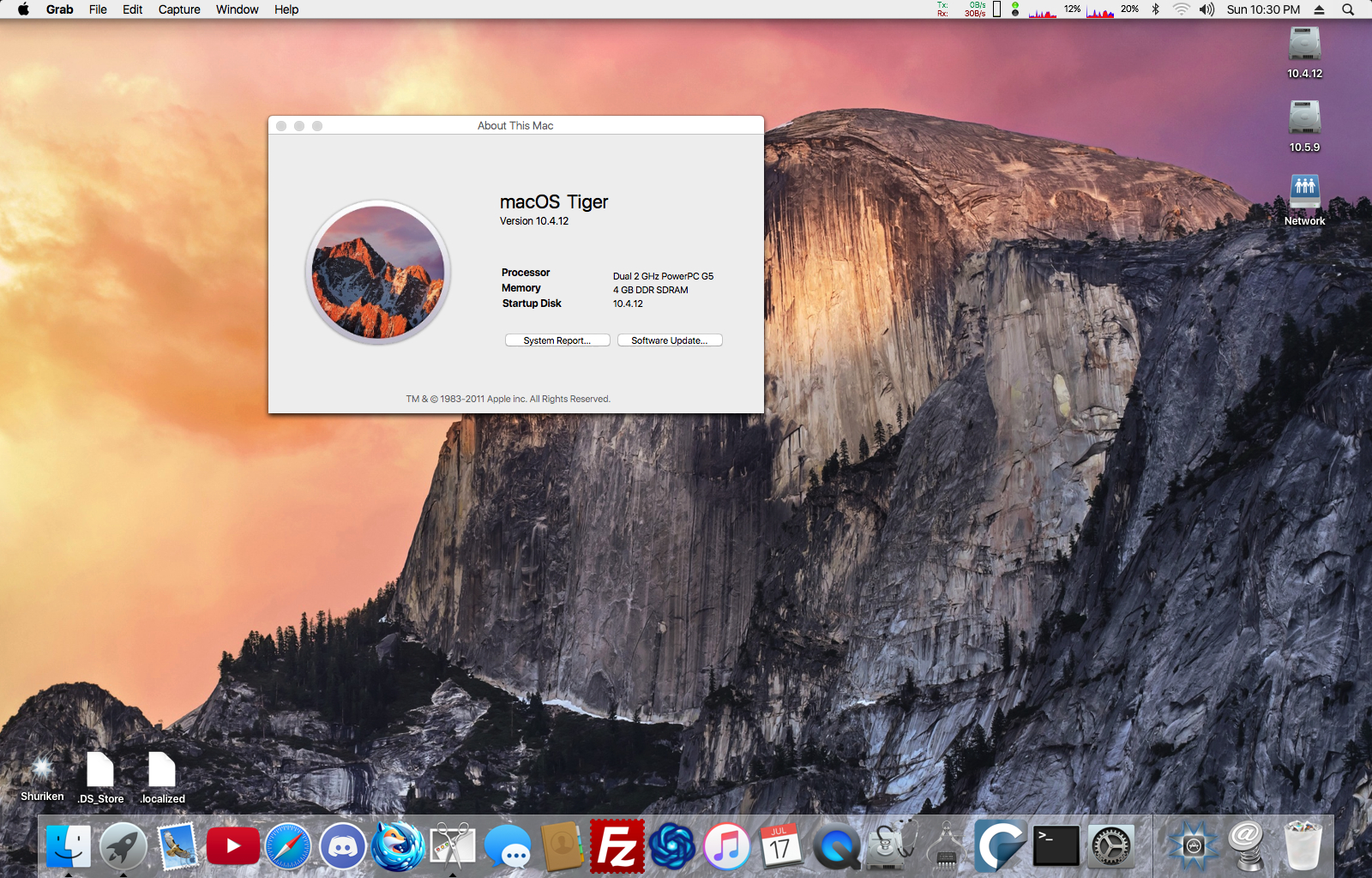Launch Launchpad rocket icon in Dock
This screenshot has width=1372, height=878.
[123, 846]
